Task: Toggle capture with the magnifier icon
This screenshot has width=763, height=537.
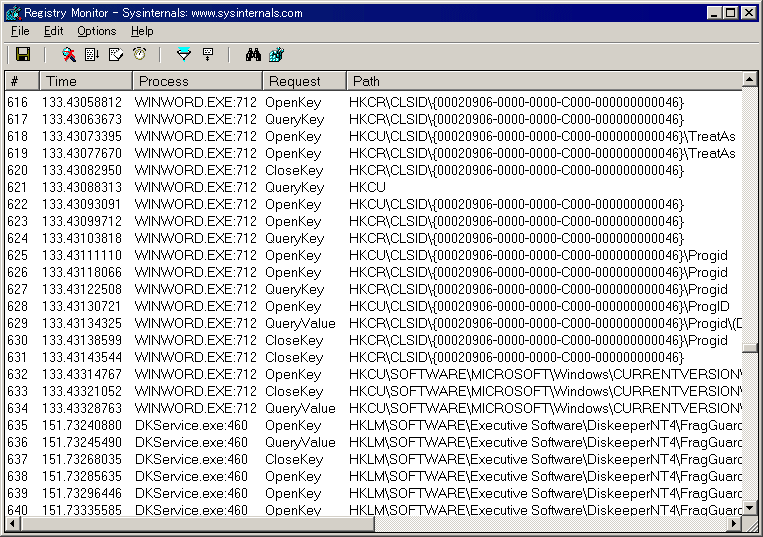Action: 69,54
